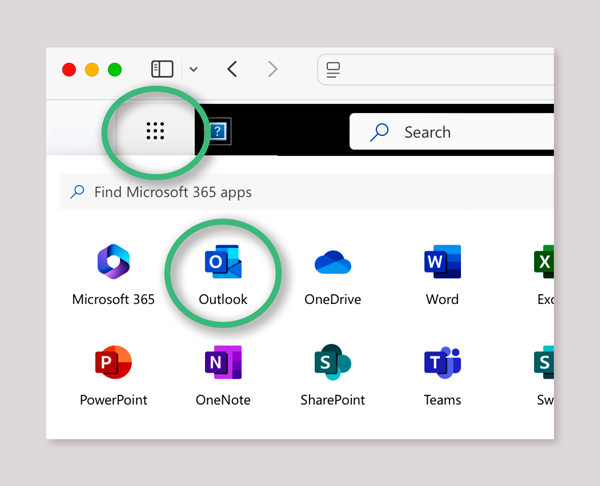Open the Microsoft 365 app
Screen dimensions: 600x486
(113, 275)
